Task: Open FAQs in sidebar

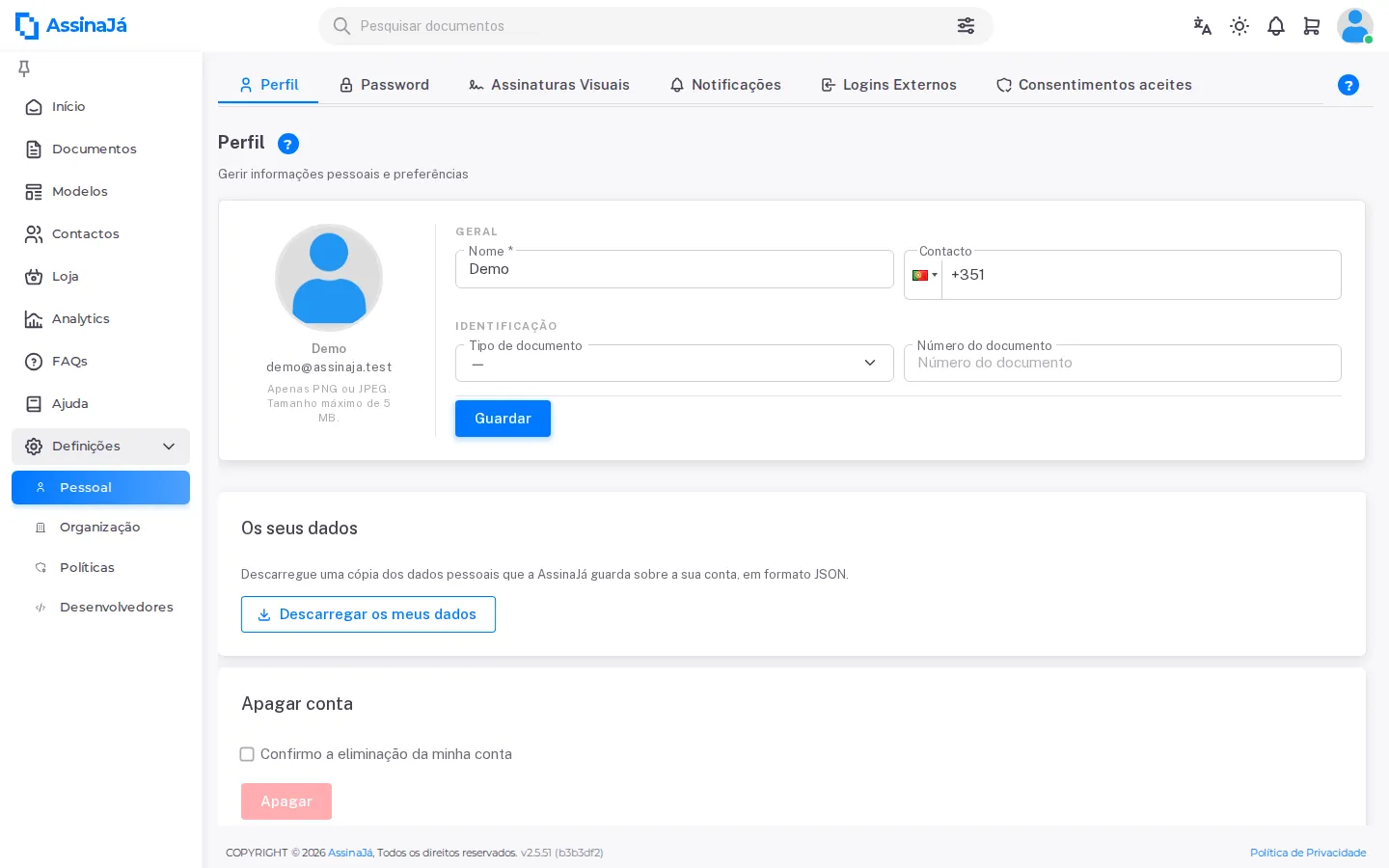Action: pos(100,362)
